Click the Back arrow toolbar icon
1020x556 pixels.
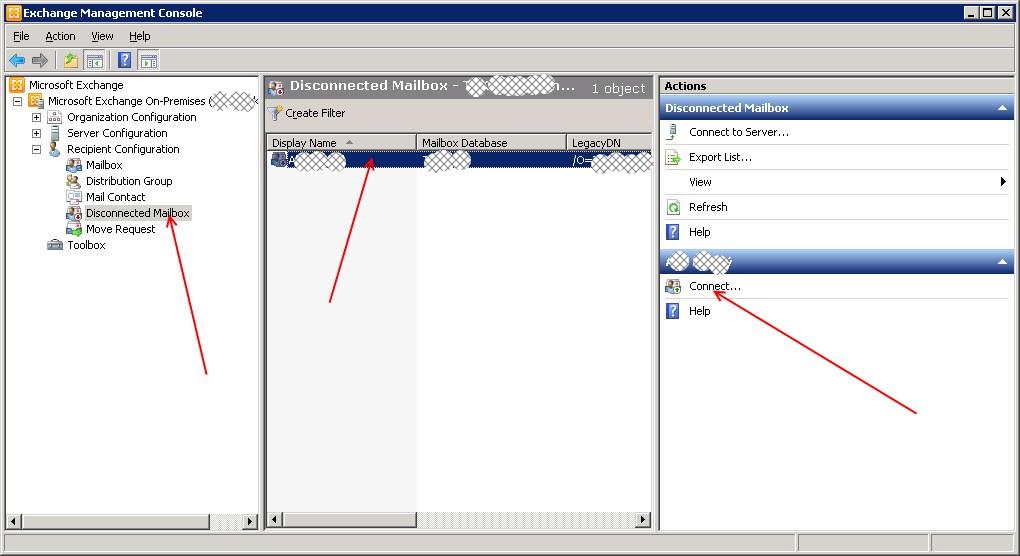17,61
